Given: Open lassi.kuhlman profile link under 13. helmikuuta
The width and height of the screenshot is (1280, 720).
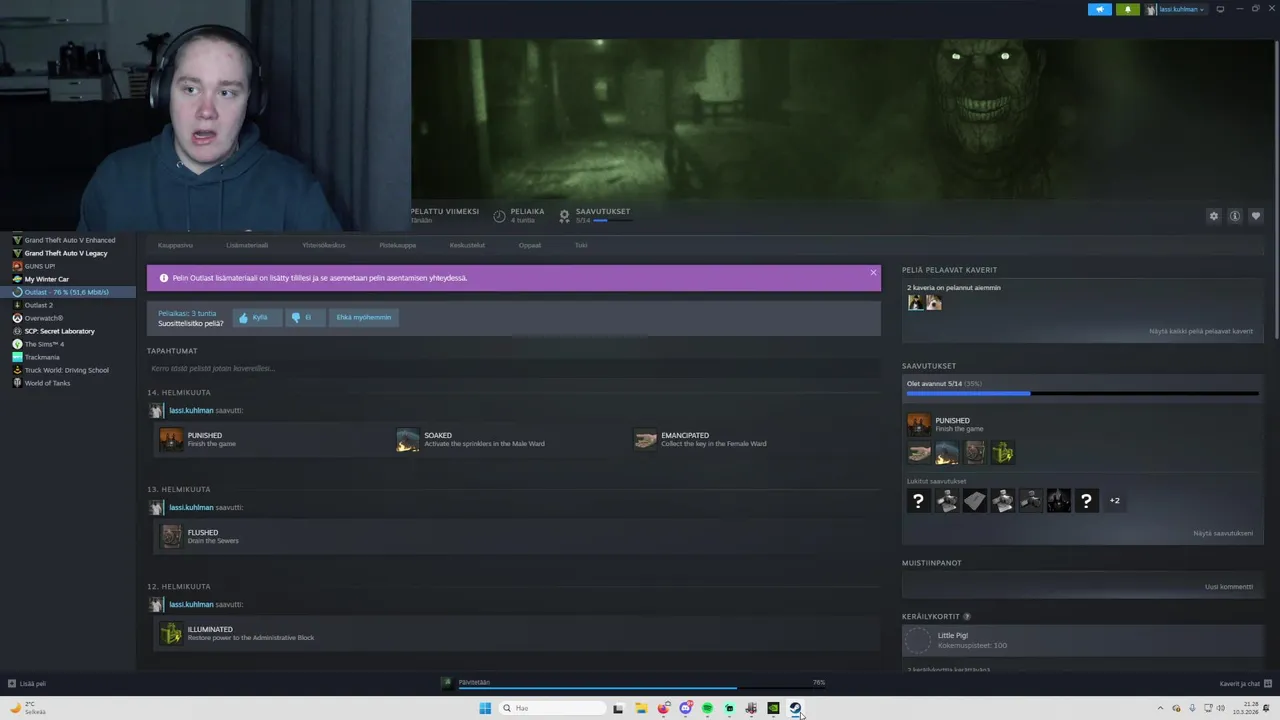Looking at the screenshot, I should pos(191,507).
